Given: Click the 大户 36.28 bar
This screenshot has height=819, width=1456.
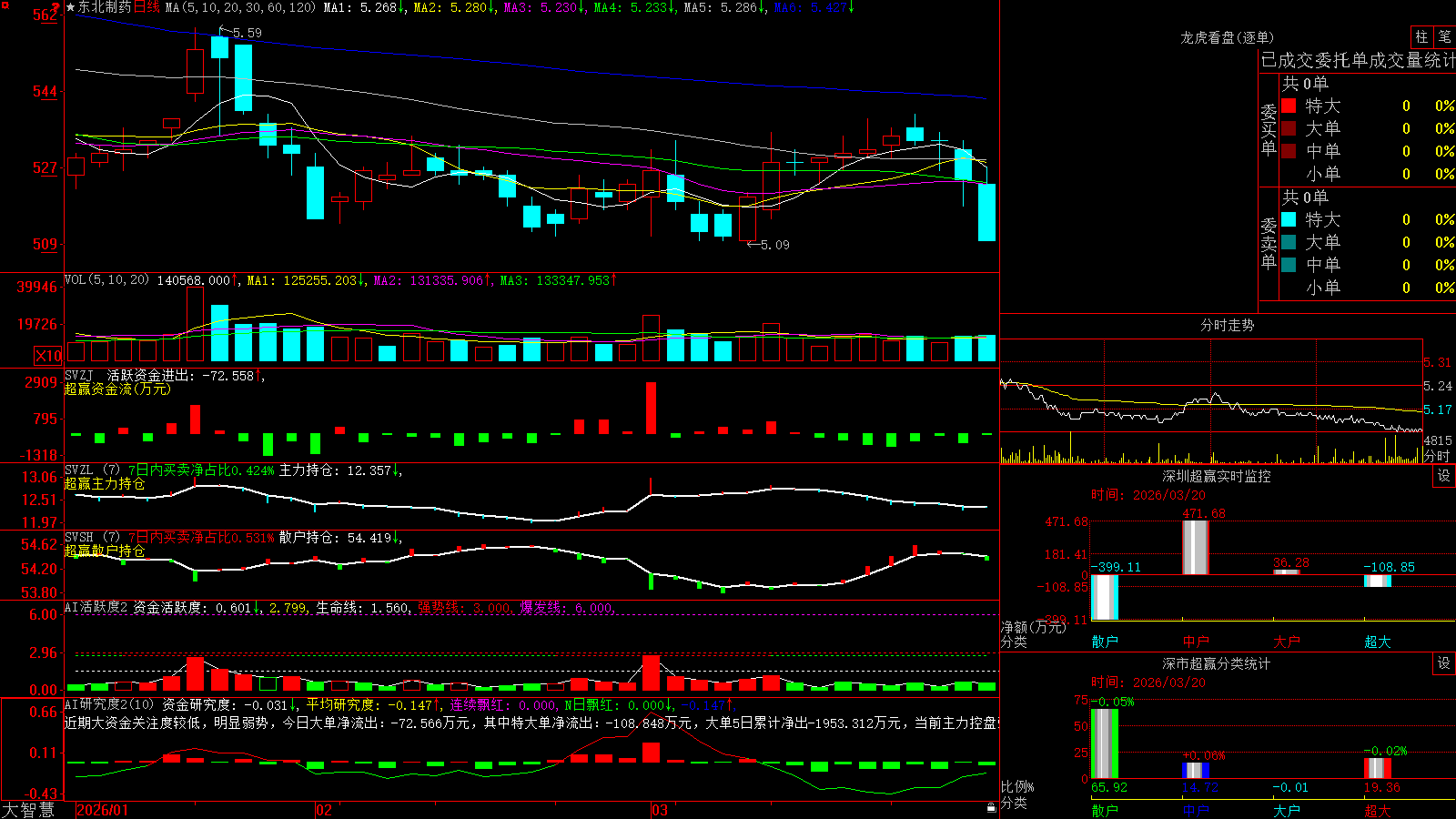Looking at the screenshot, I should point(1286,572).
